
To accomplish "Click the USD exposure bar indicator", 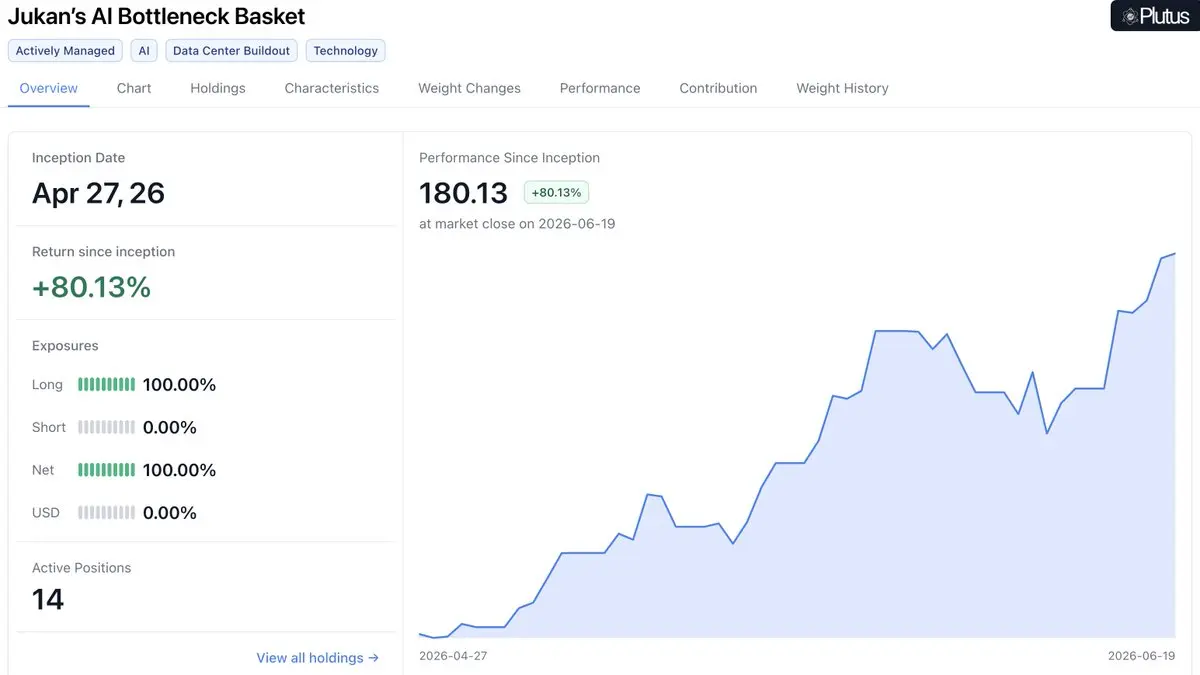I will 106,513.
